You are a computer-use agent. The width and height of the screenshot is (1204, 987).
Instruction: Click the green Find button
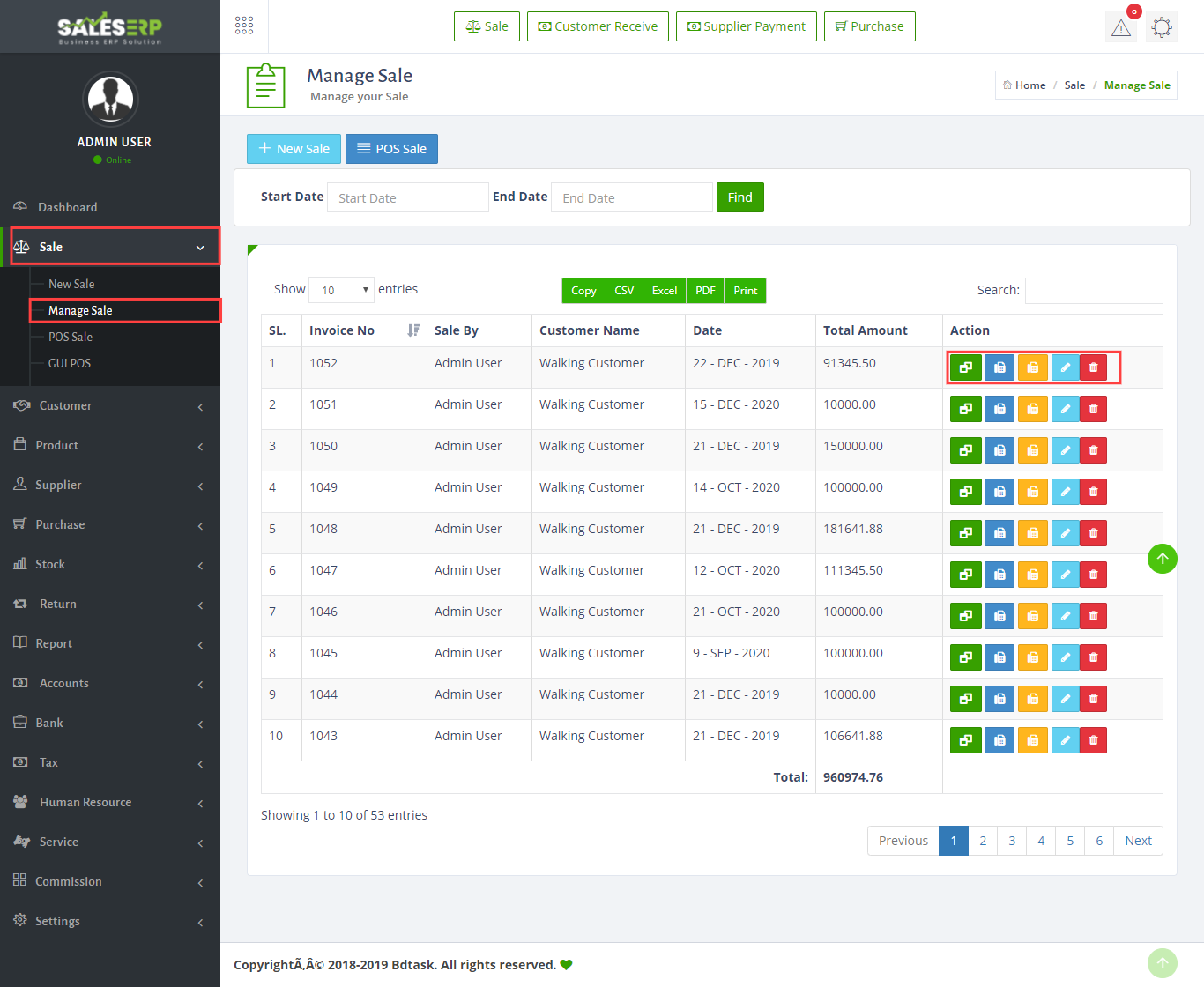tap(739, 197)
